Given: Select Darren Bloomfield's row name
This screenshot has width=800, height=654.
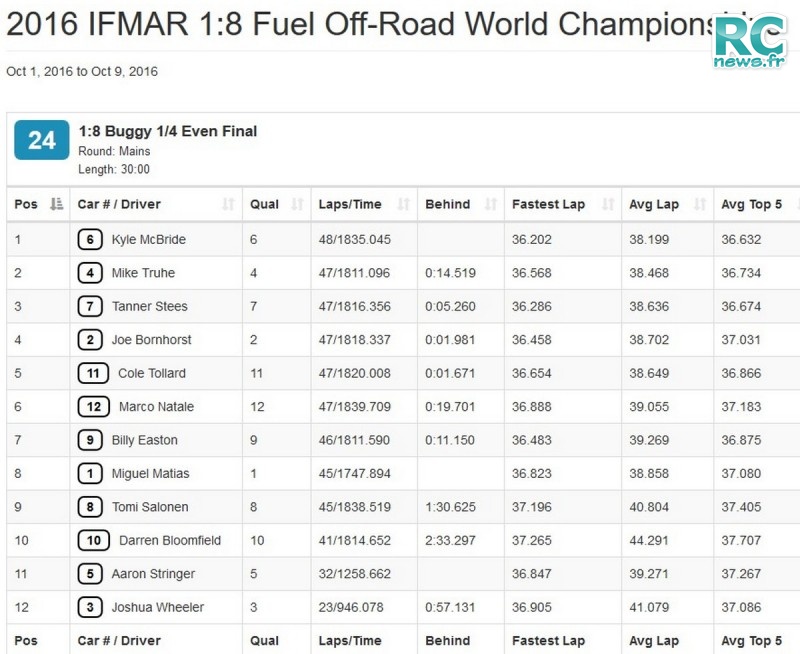Looking at the screenshot, I should (170, 540).
